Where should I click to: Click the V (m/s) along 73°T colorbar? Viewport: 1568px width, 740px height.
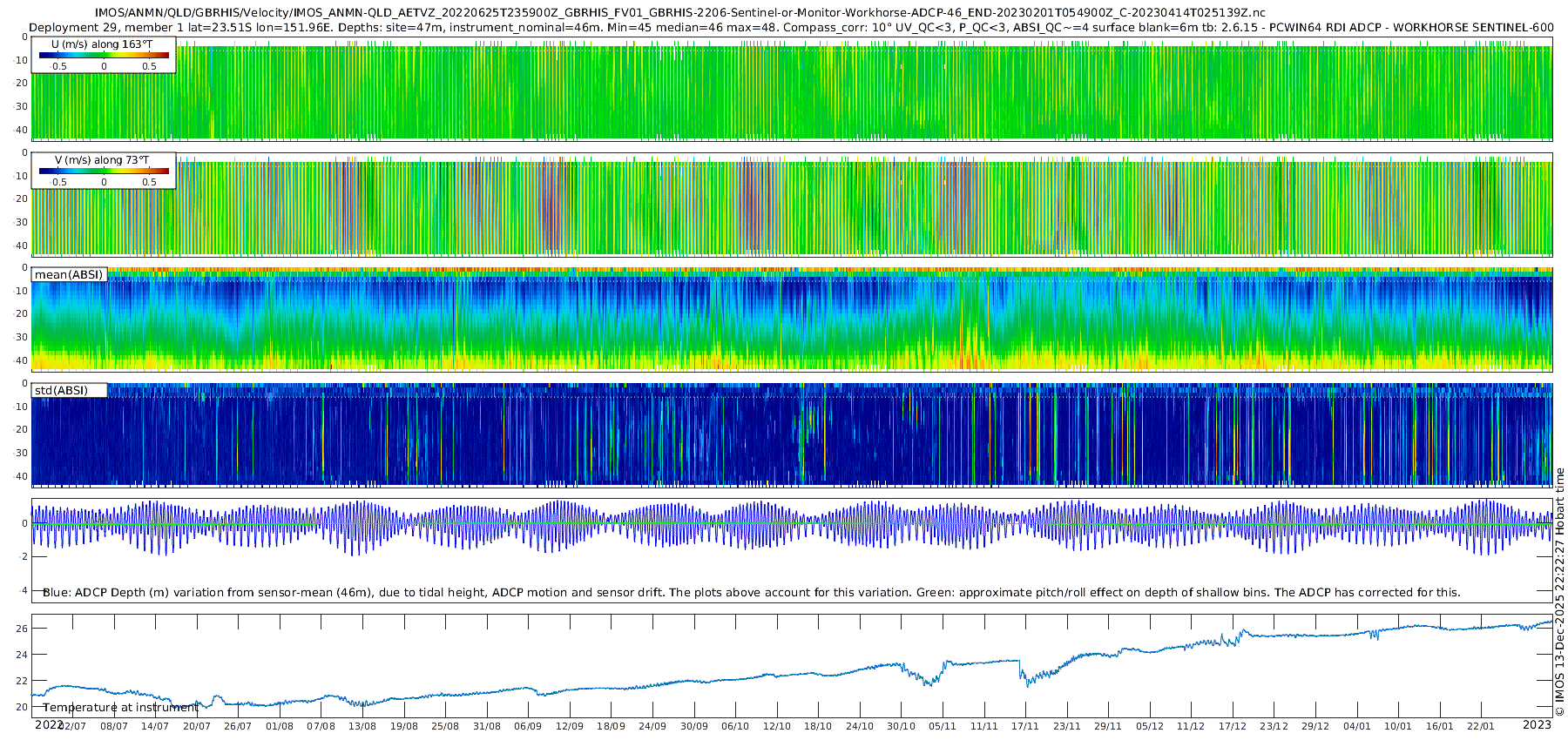coord(104,171)
